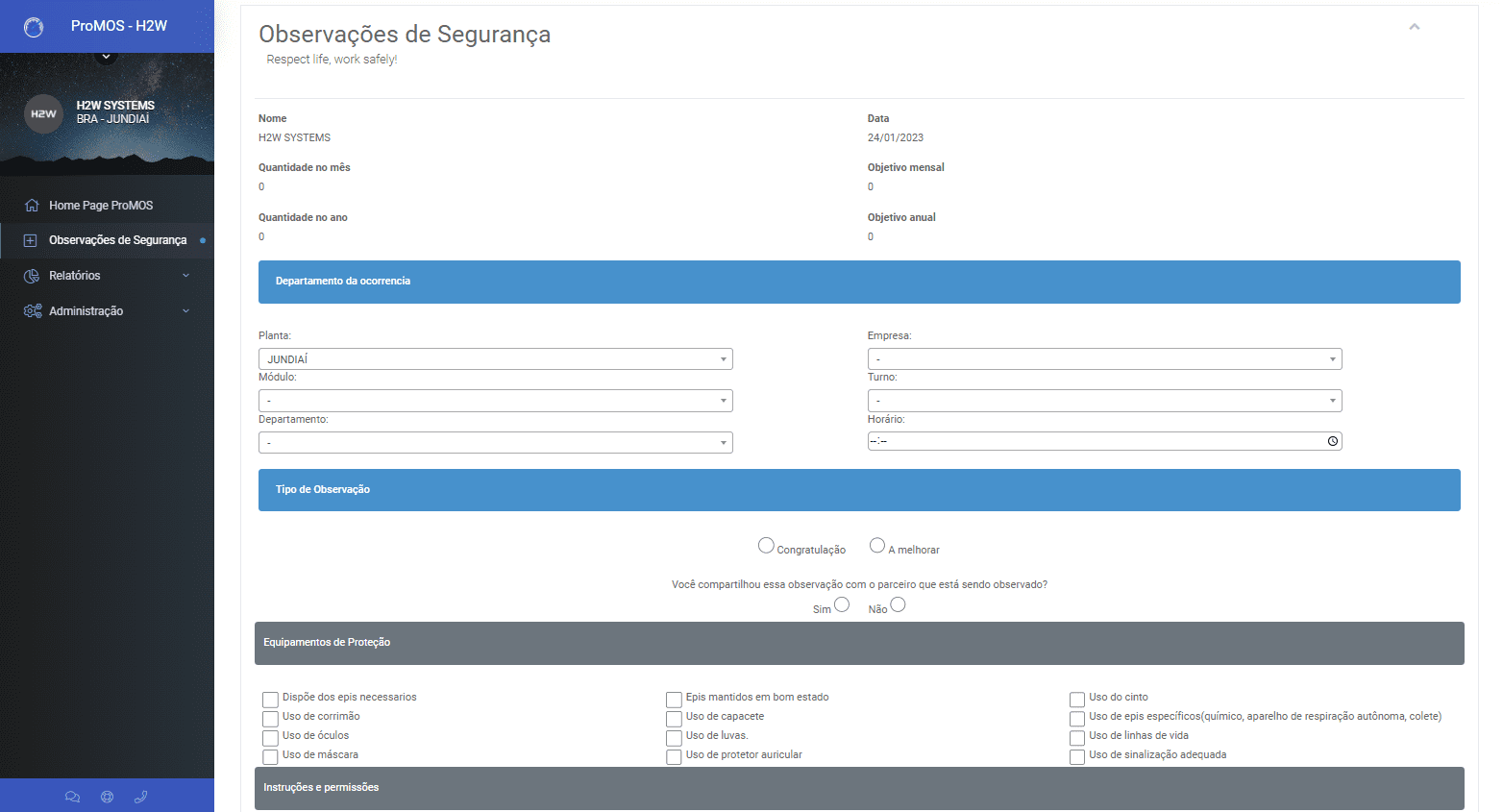Expand the user profile chevron under header

click(x=107, y=57)
